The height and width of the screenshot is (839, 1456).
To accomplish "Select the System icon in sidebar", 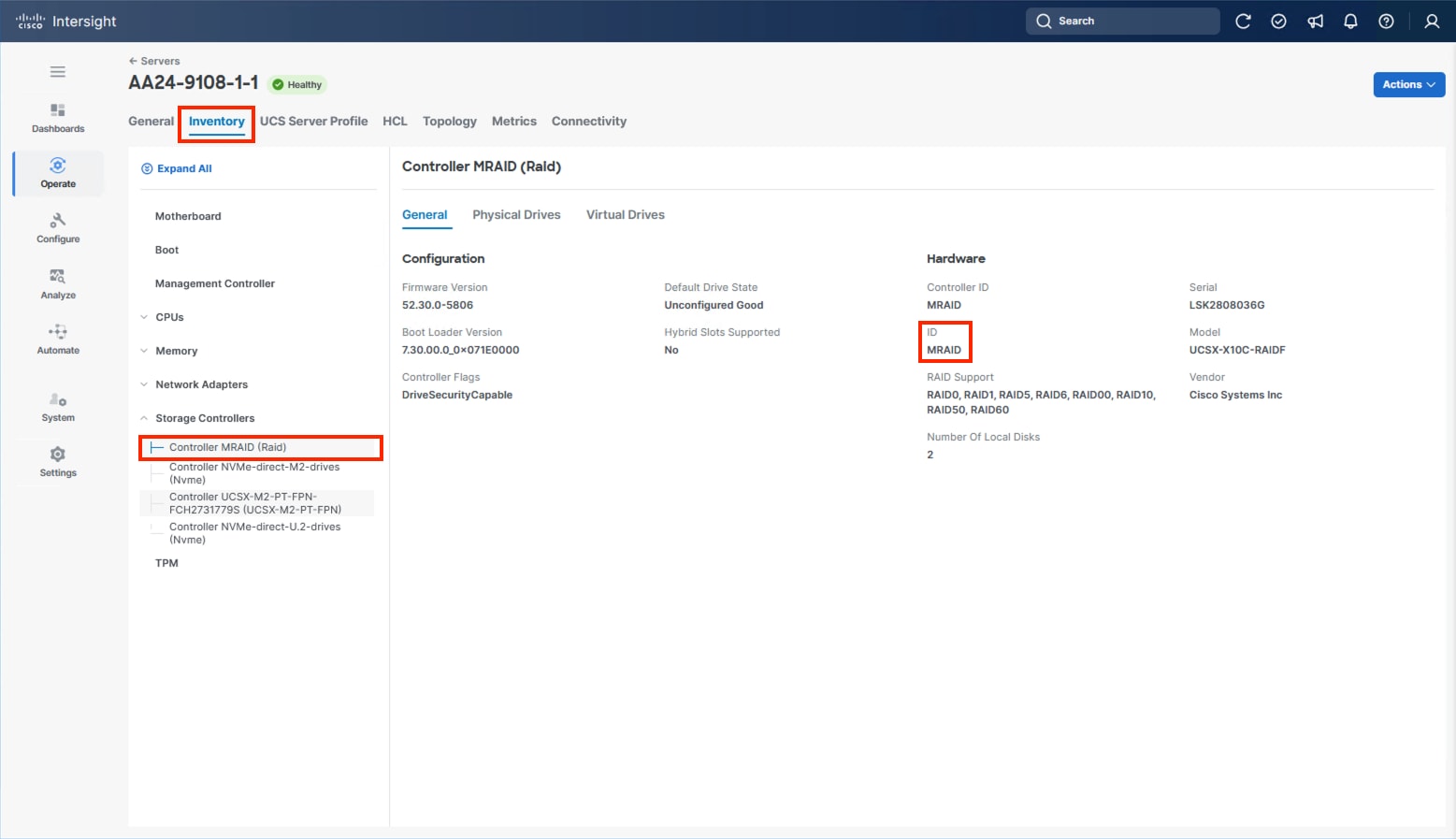I will (57, 404).
